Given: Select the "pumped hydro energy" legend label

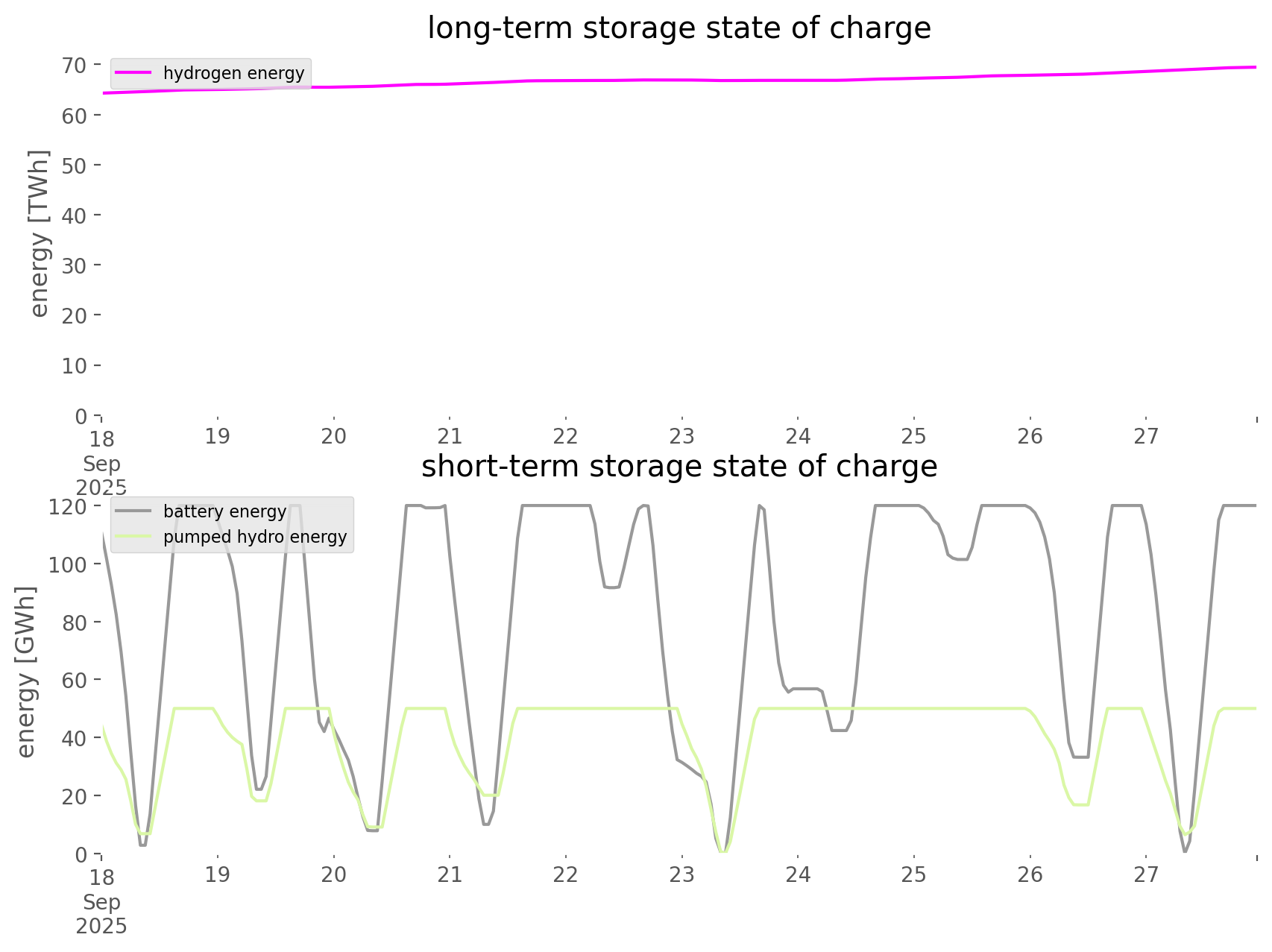Looking at the screenshot, I should click(x=255, y=537).
